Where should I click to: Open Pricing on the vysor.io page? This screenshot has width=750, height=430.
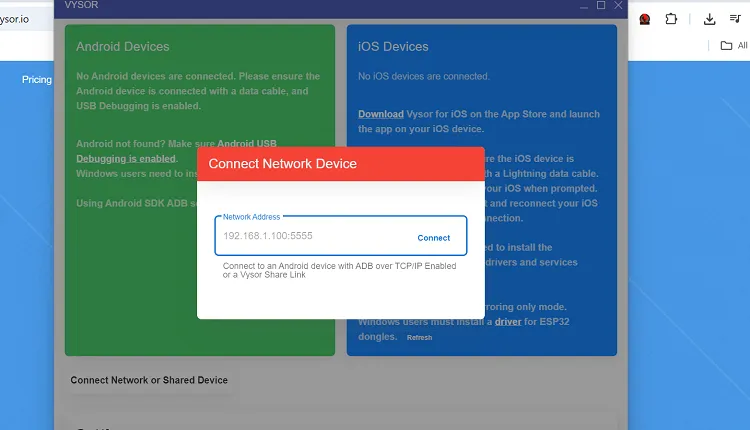pos(37,80)
